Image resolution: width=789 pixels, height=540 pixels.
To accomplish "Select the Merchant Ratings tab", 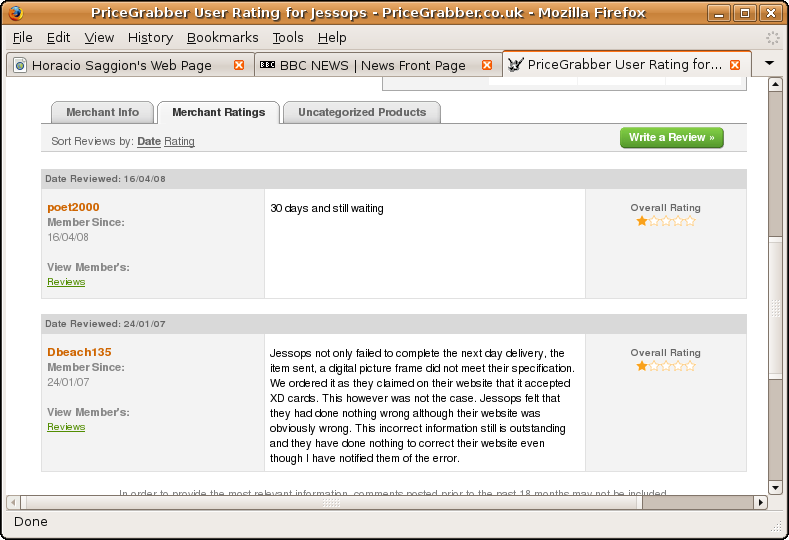I will click(x=218, y=112).
